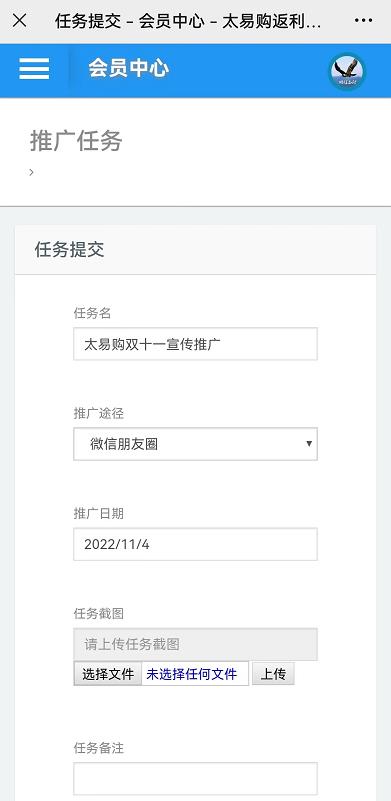Click the 未选择任何文件 file label

(192, 674)
